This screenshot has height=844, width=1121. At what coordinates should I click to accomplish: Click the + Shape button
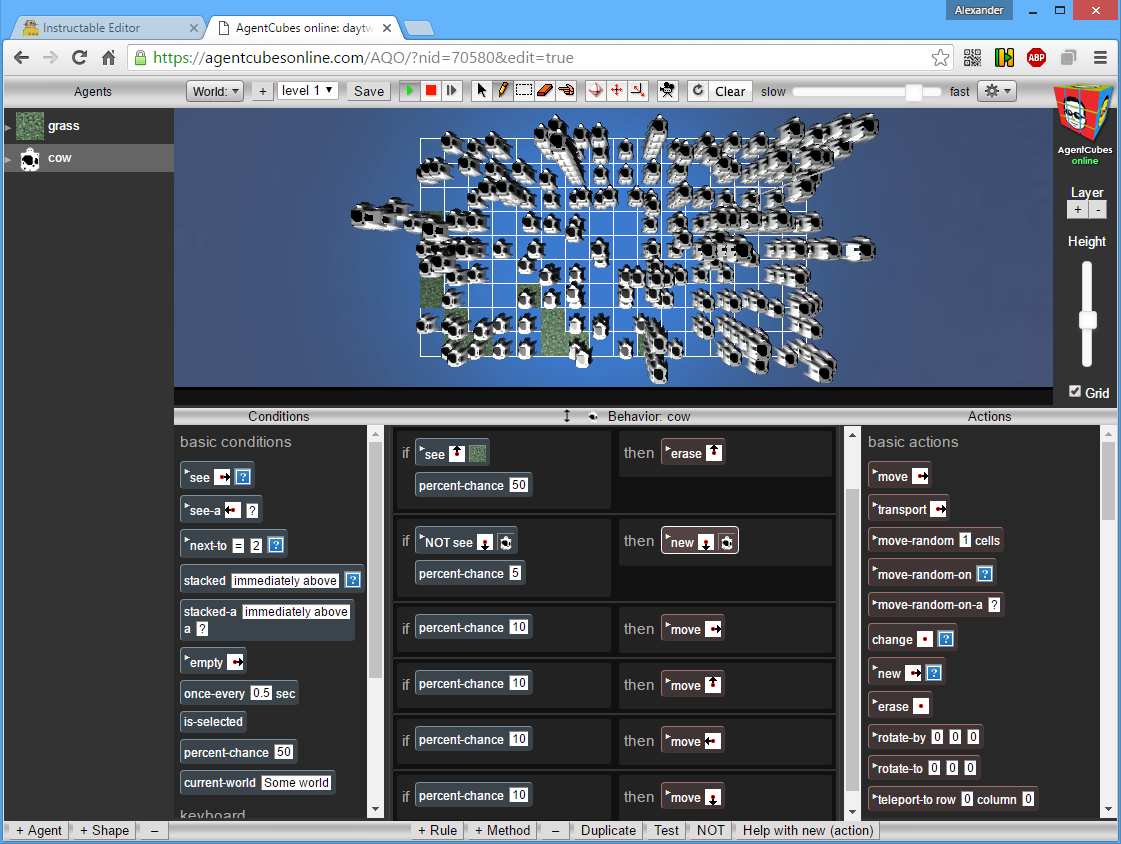click(104, 830)
